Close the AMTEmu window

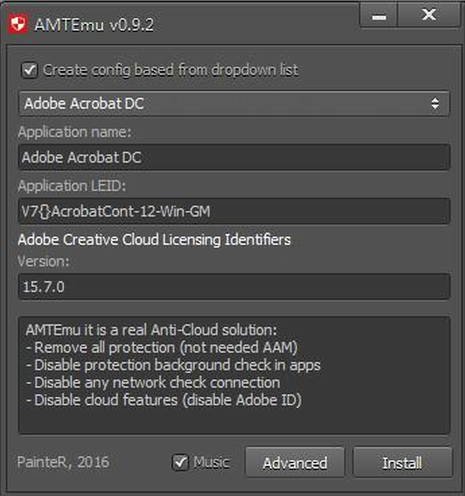[429, 15]
